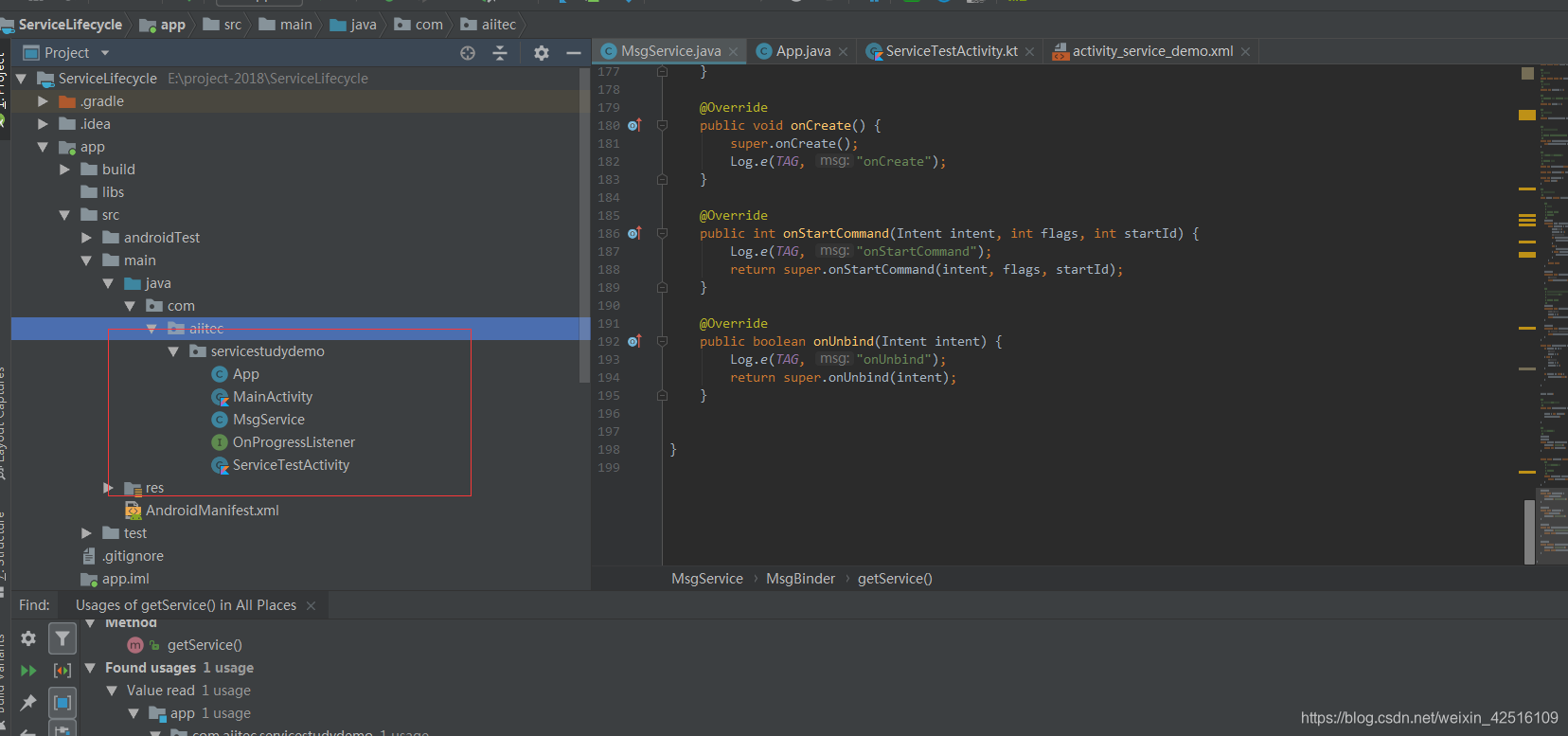Close the ServiceTestActivity.kt tab
The image size is (1568, 736).
[x=1030, y=52]
